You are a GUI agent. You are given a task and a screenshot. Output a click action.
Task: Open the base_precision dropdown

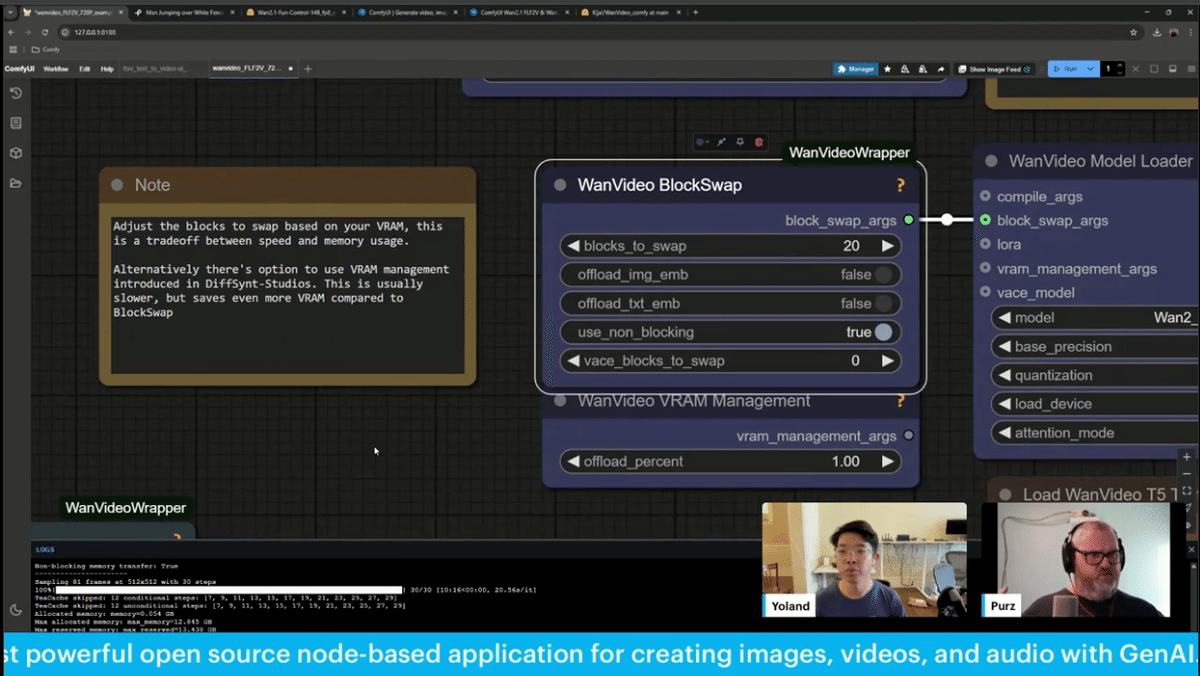[1095, 347]
